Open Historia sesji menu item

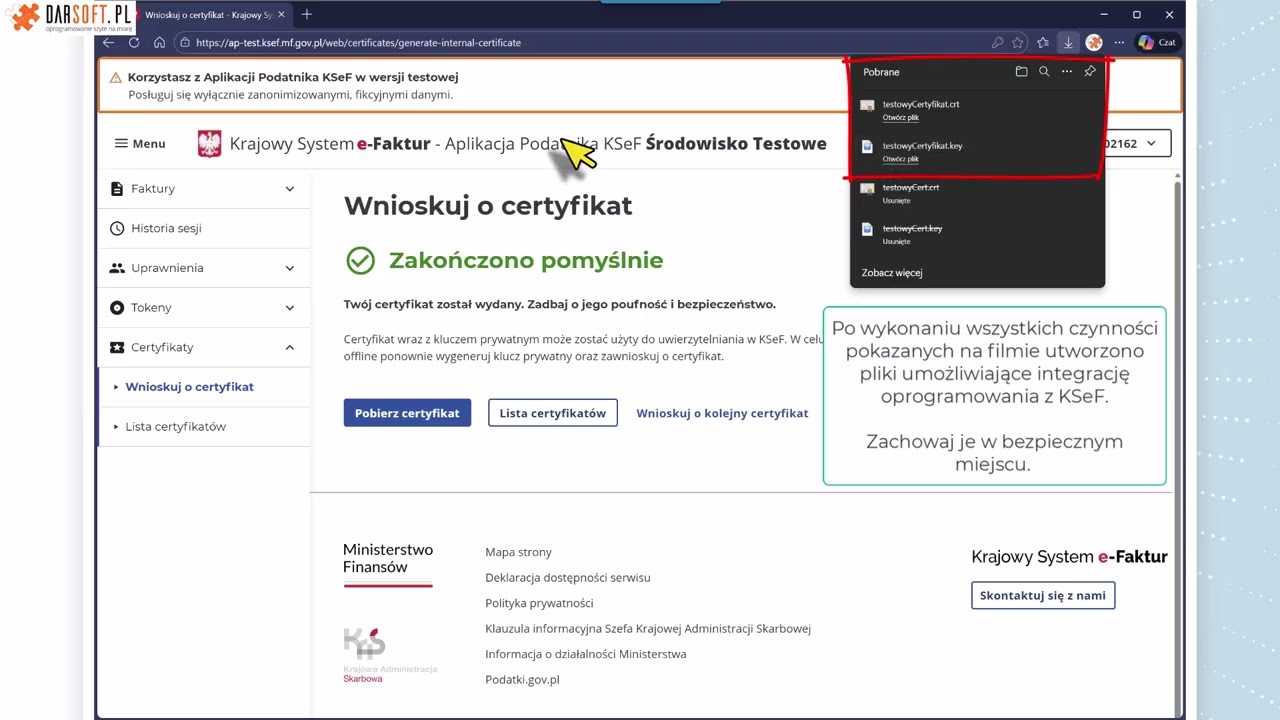(204, 228)
